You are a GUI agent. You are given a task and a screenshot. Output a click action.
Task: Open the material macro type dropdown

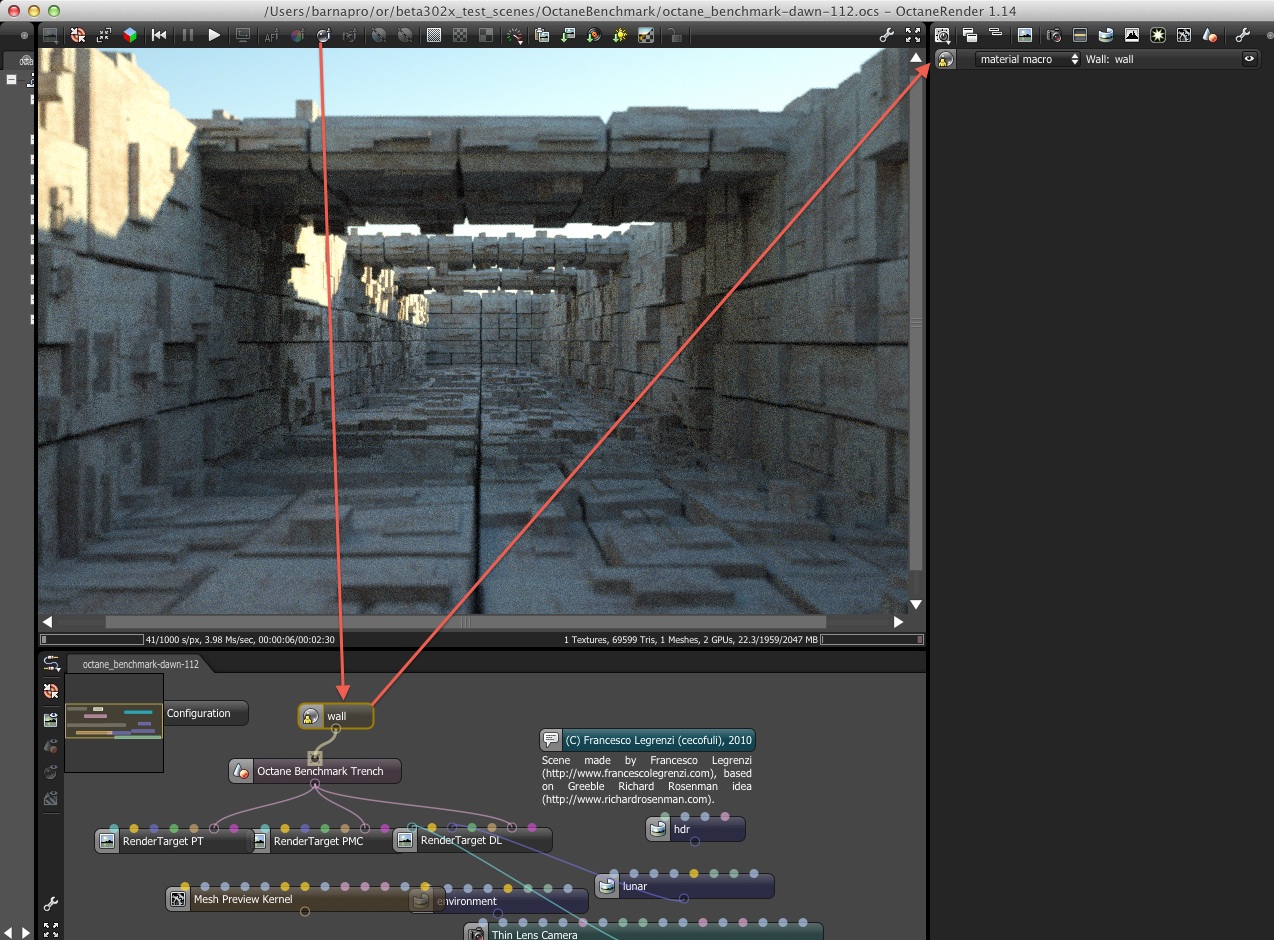click(1027, 59)
